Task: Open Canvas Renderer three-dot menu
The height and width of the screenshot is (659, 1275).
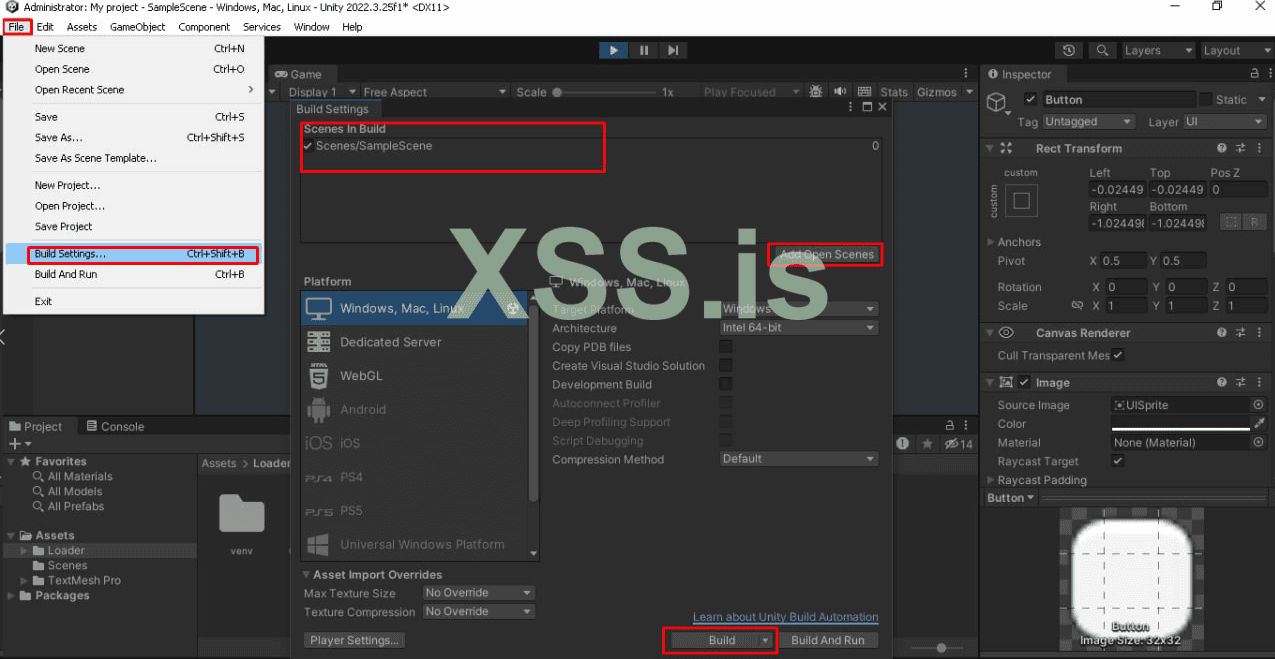Action: click(1257, 333)
